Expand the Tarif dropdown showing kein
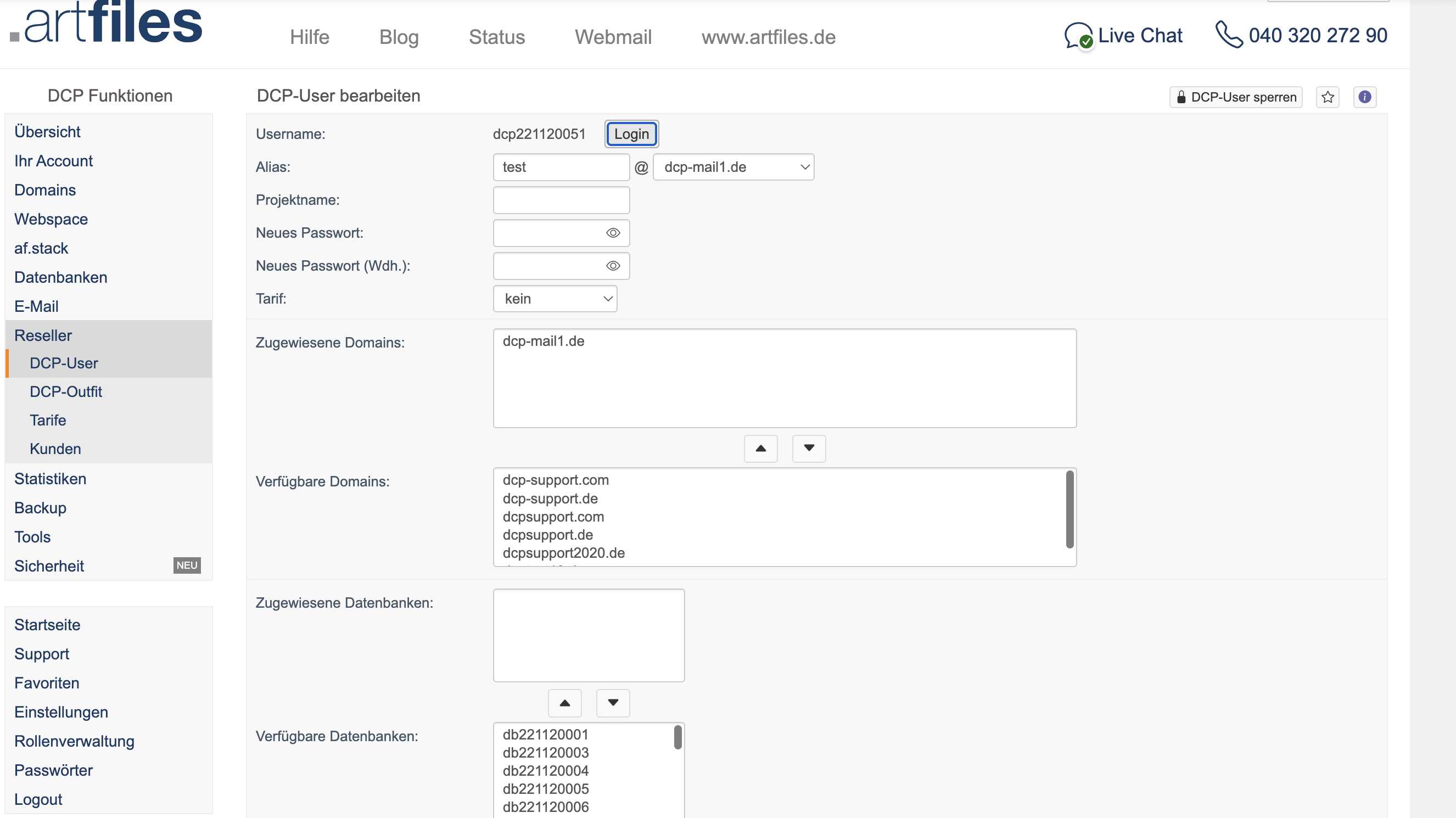The image size is (1456, 818). (x=555, y=299)
